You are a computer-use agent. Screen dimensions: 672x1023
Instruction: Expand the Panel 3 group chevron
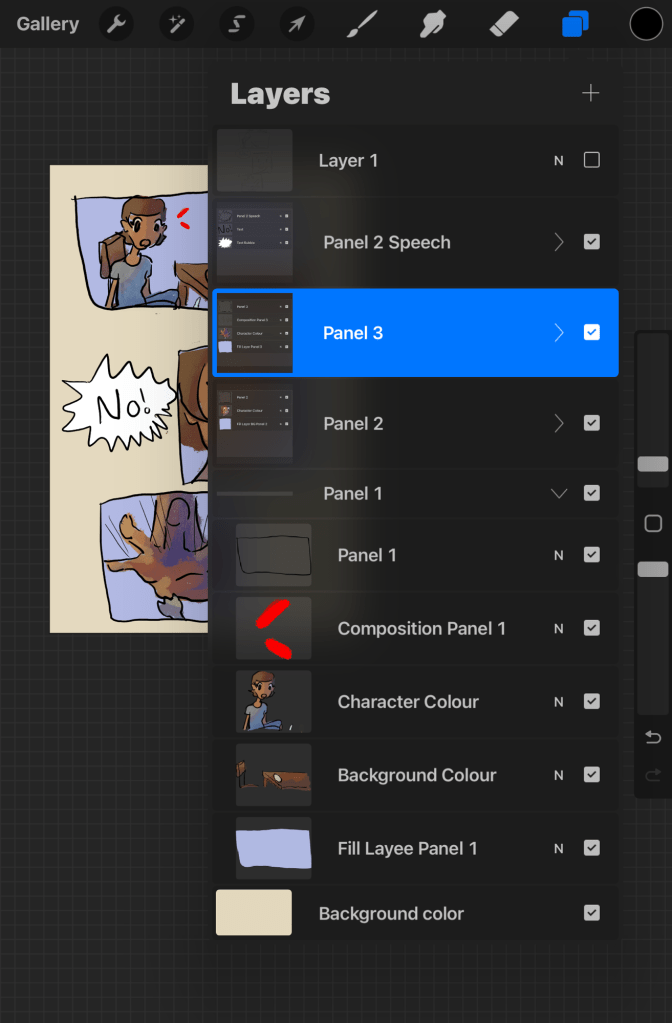click(559, 333)
